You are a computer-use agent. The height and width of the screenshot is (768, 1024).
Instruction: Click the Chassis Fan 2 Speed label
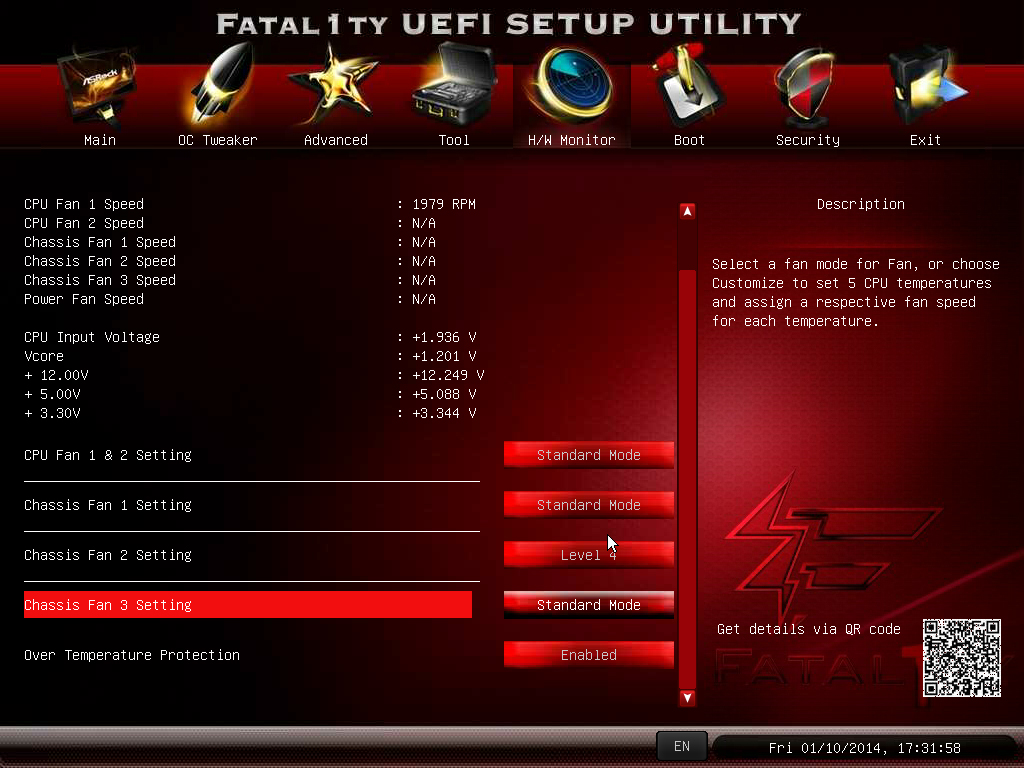coord(100,261)
